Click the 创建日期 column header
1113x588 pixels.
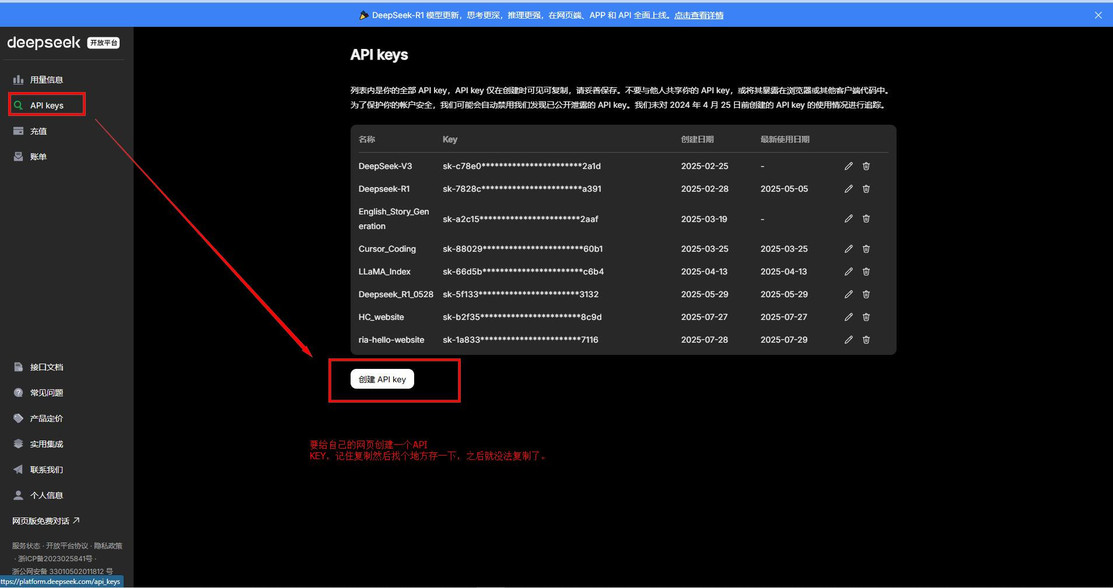pyautogui.click(x=697, y=139)
